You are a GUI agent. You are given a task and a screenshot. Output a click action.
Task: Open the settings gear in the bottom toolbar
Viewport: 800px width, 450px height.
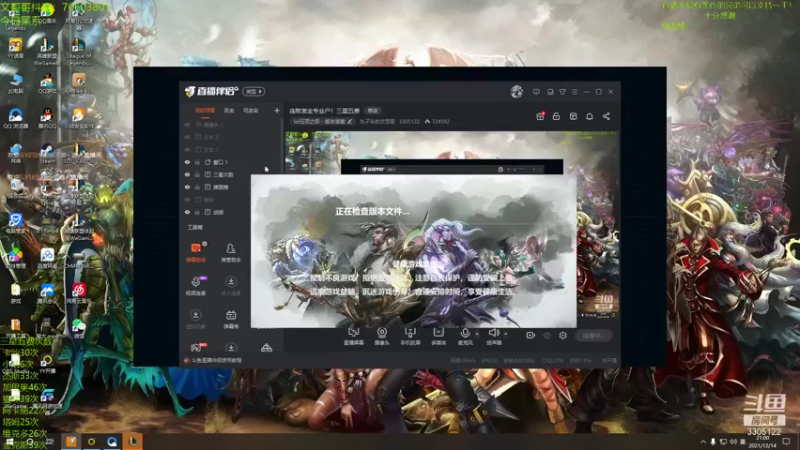[x=563, y=335]
